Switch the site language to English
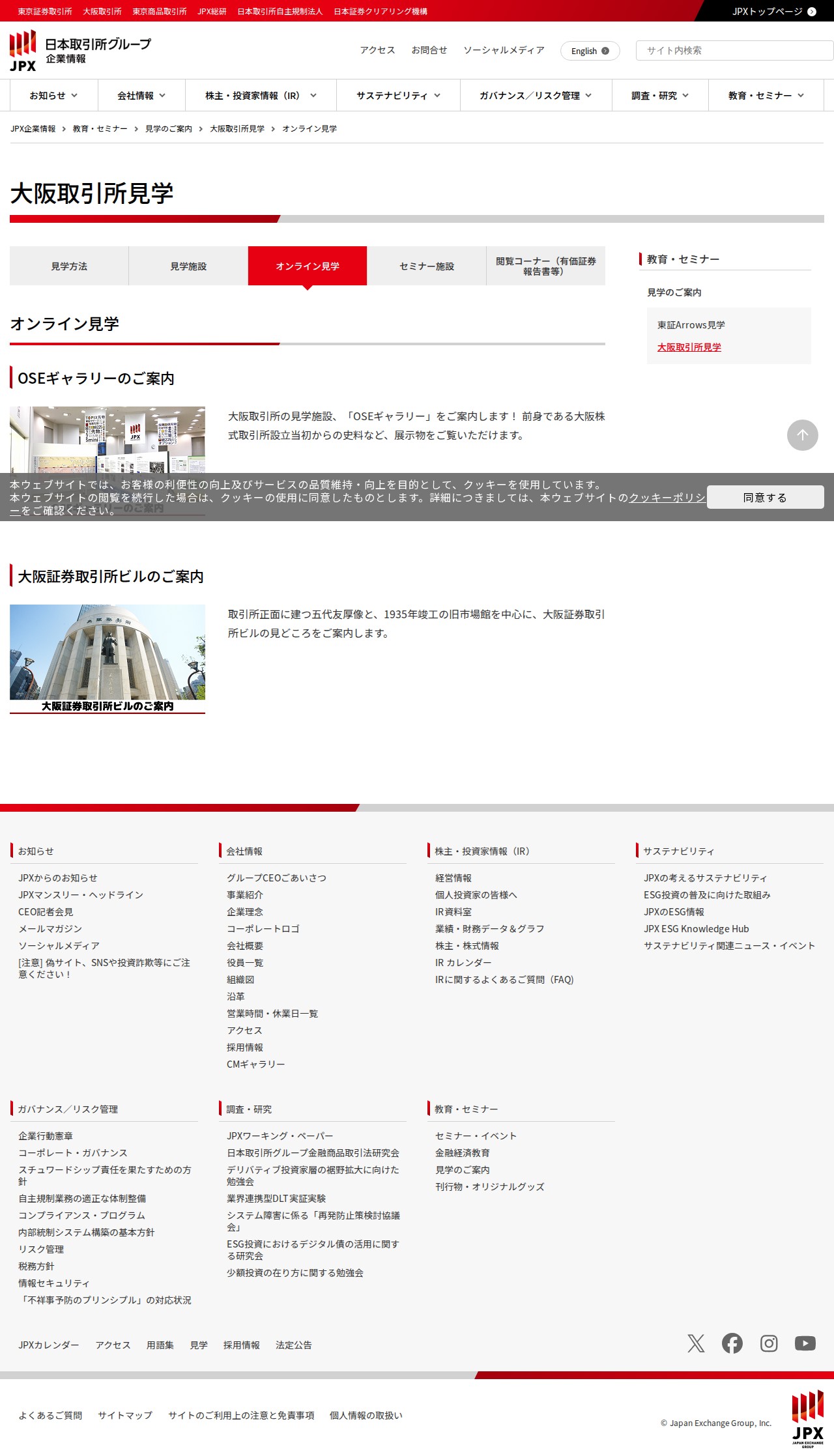The image size is (834, 1456). 590,51
